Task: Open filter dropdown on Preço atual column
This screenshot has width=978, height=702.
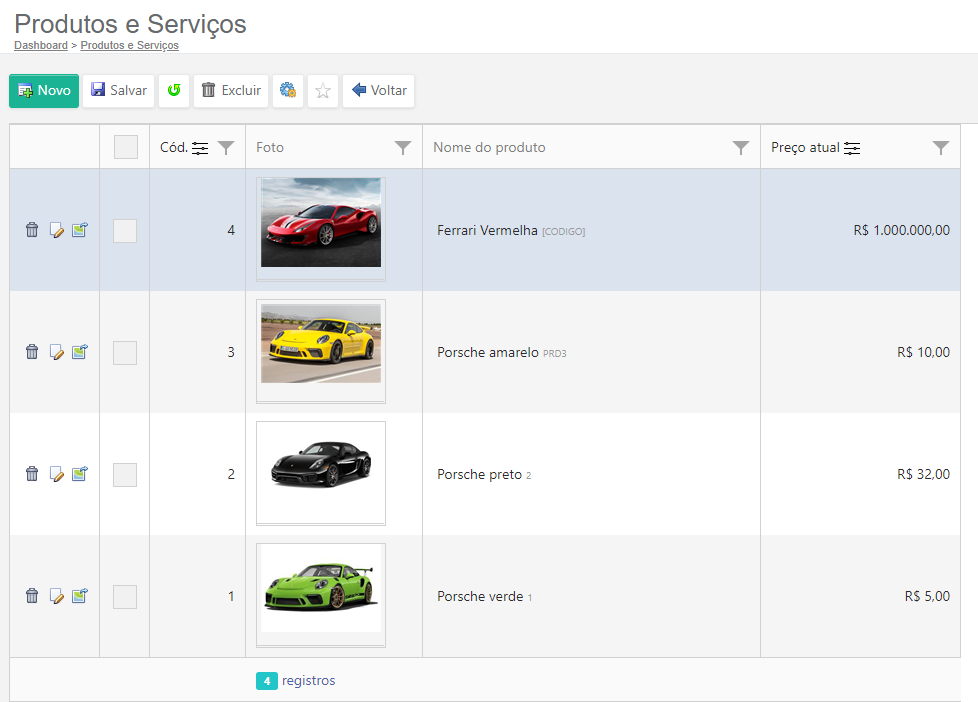Action: [941, 148]
